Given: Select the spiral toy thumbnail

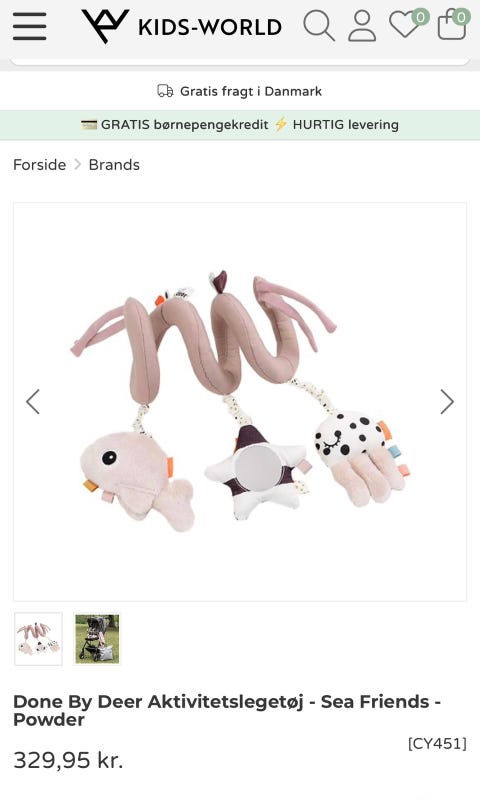Looking at the screenshot, I should click(x=39, y=639).
